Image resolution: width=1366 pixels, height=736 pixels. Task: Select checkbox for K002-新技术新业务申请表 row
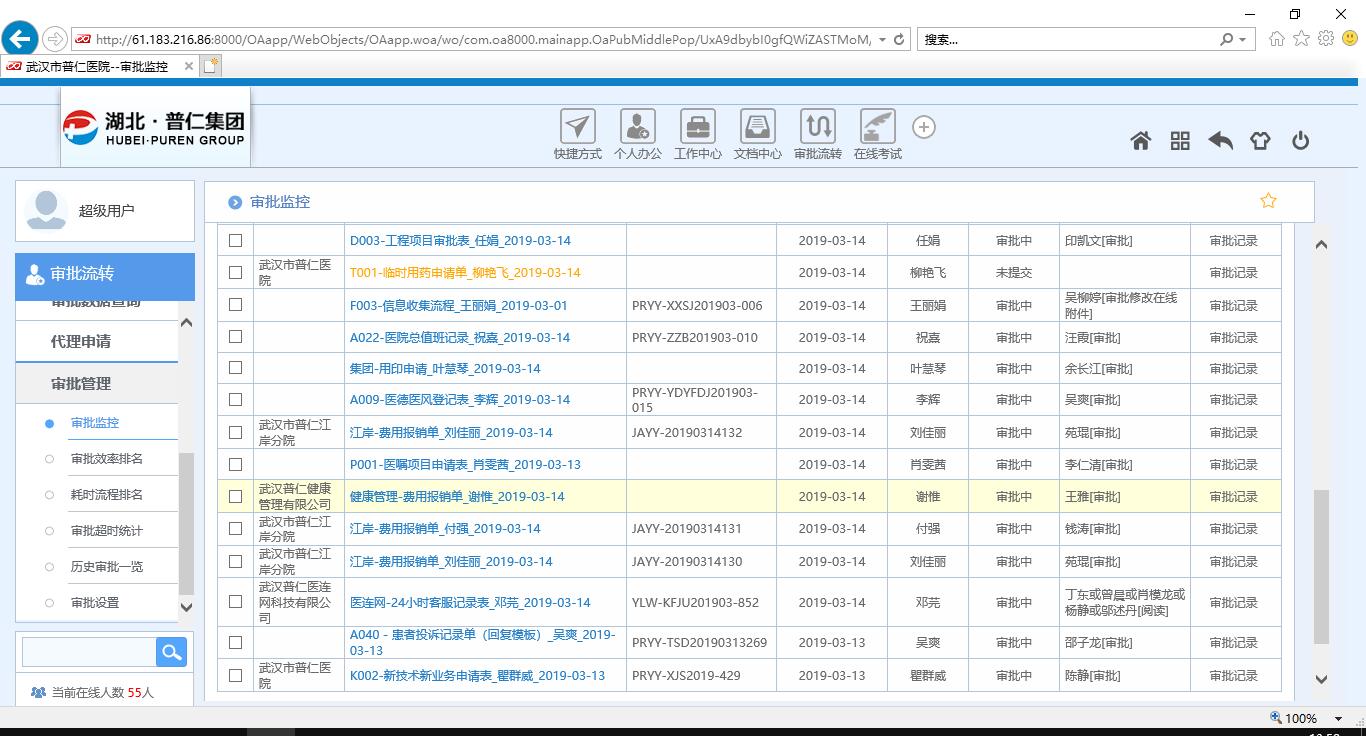coord(235,675)
